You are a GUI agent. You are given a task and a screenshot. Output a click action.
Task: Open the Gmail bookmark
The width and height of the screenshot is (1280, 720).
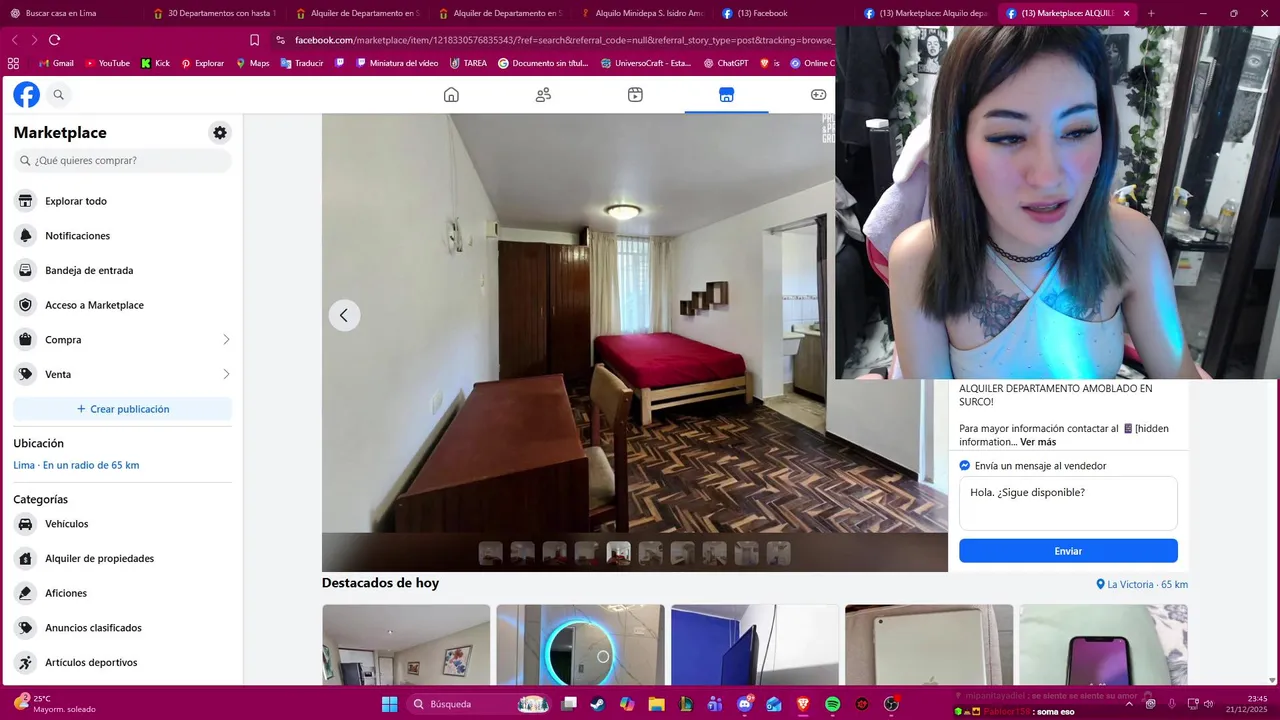coord(56,63)
